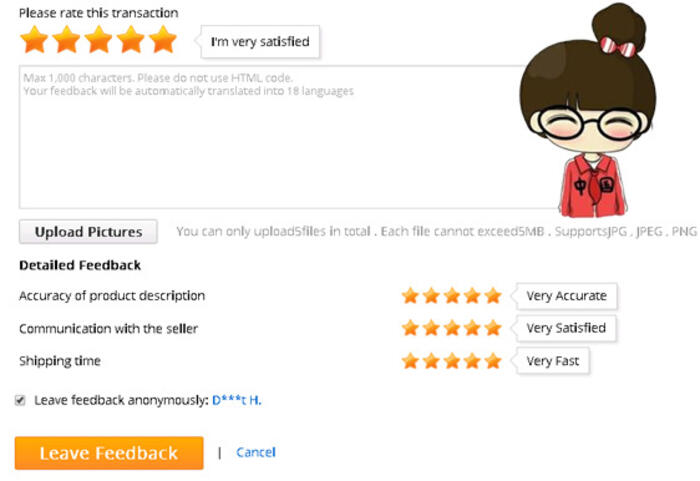
Task: Set transaction rating to four stars
Action: pos(130,40)
